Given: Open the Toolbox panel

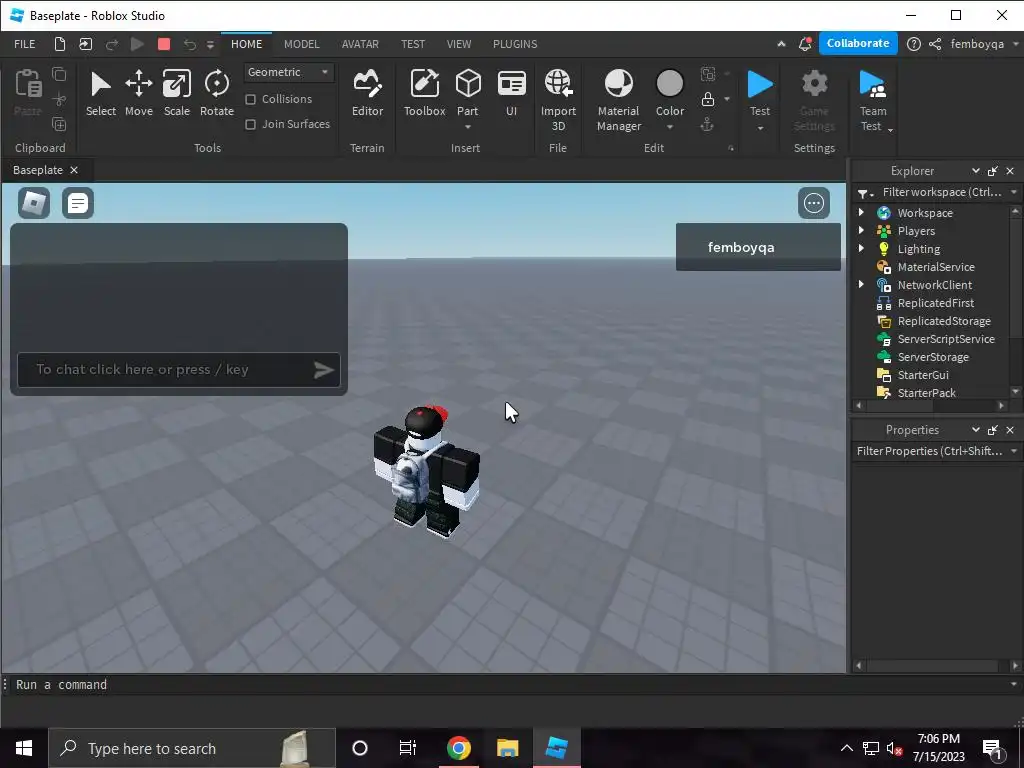Looking at the screenshot, I should (424, 93).
